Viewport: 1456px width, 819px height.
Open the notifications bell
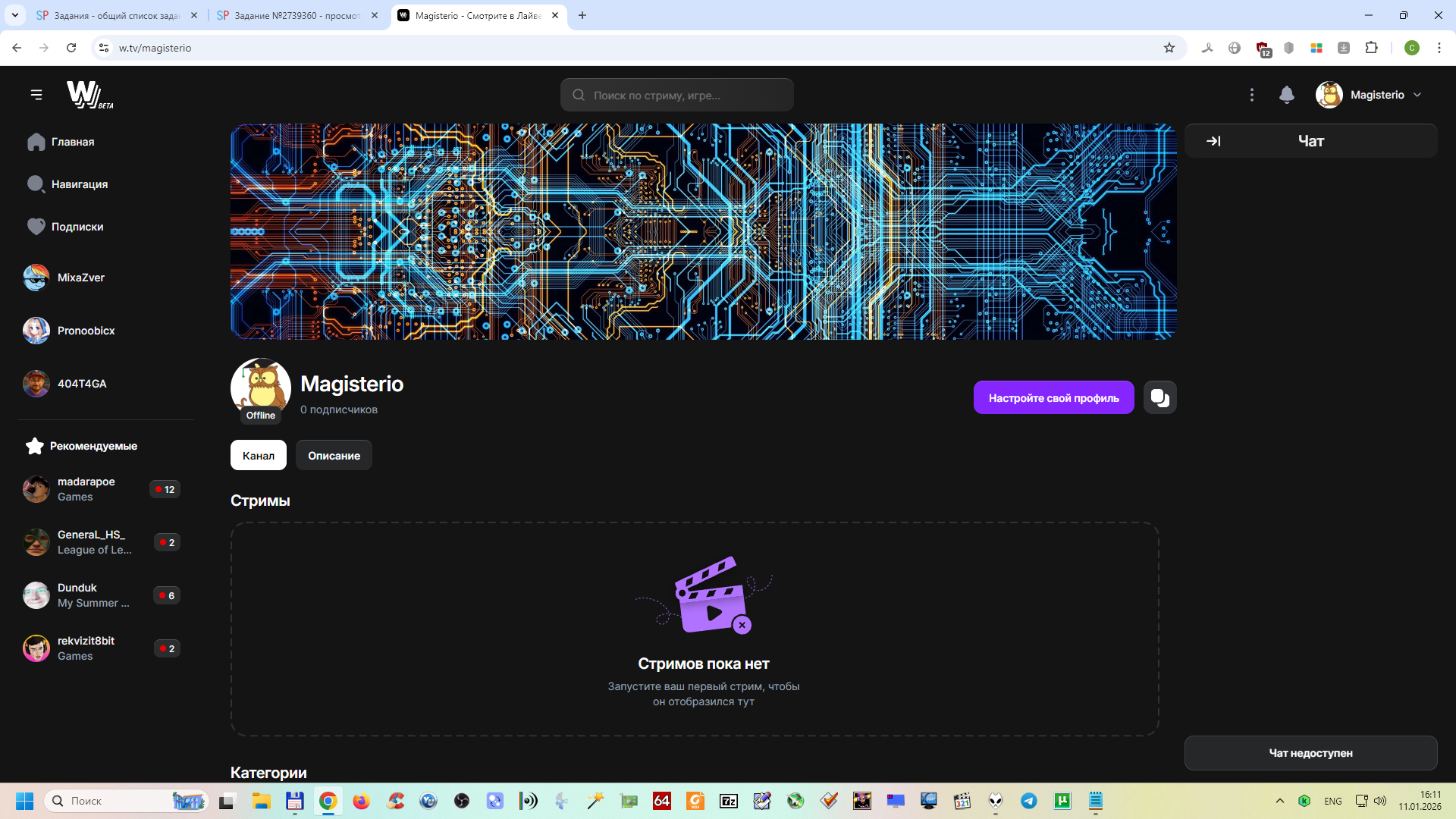[1286, 95]
